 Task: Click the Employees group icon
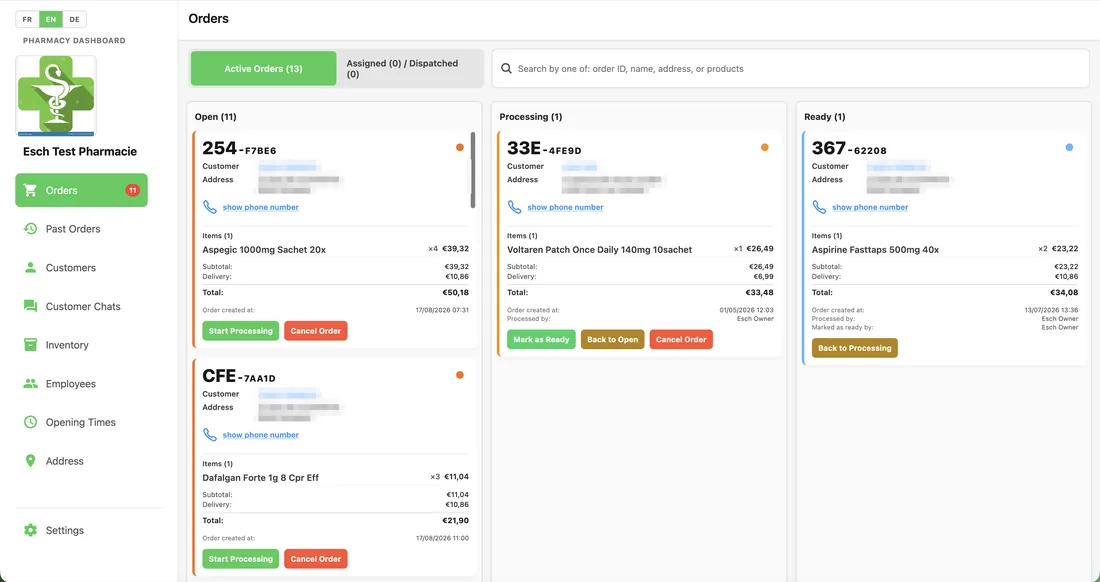tap(30, 384)
